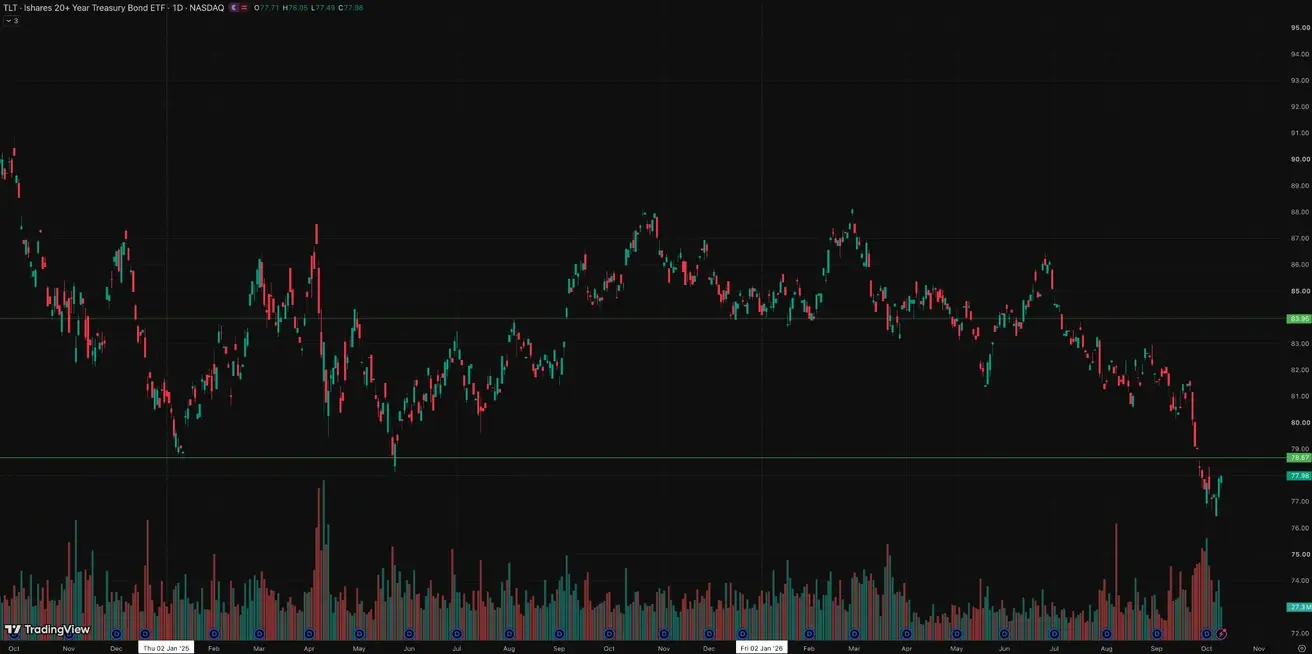Select the dividend marker above Thu 02 Jan '25
The image size is (1312, 654).
(x=145, y=634)
